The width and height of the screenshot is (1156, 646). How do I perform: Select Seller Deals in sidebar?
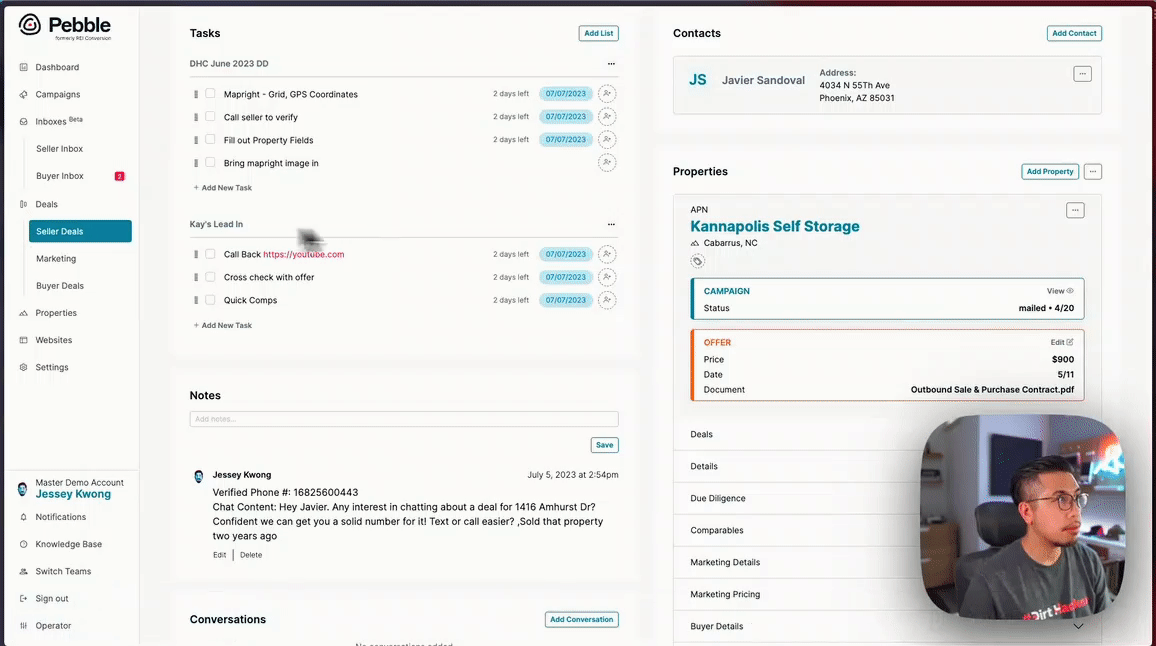[80, 231]
